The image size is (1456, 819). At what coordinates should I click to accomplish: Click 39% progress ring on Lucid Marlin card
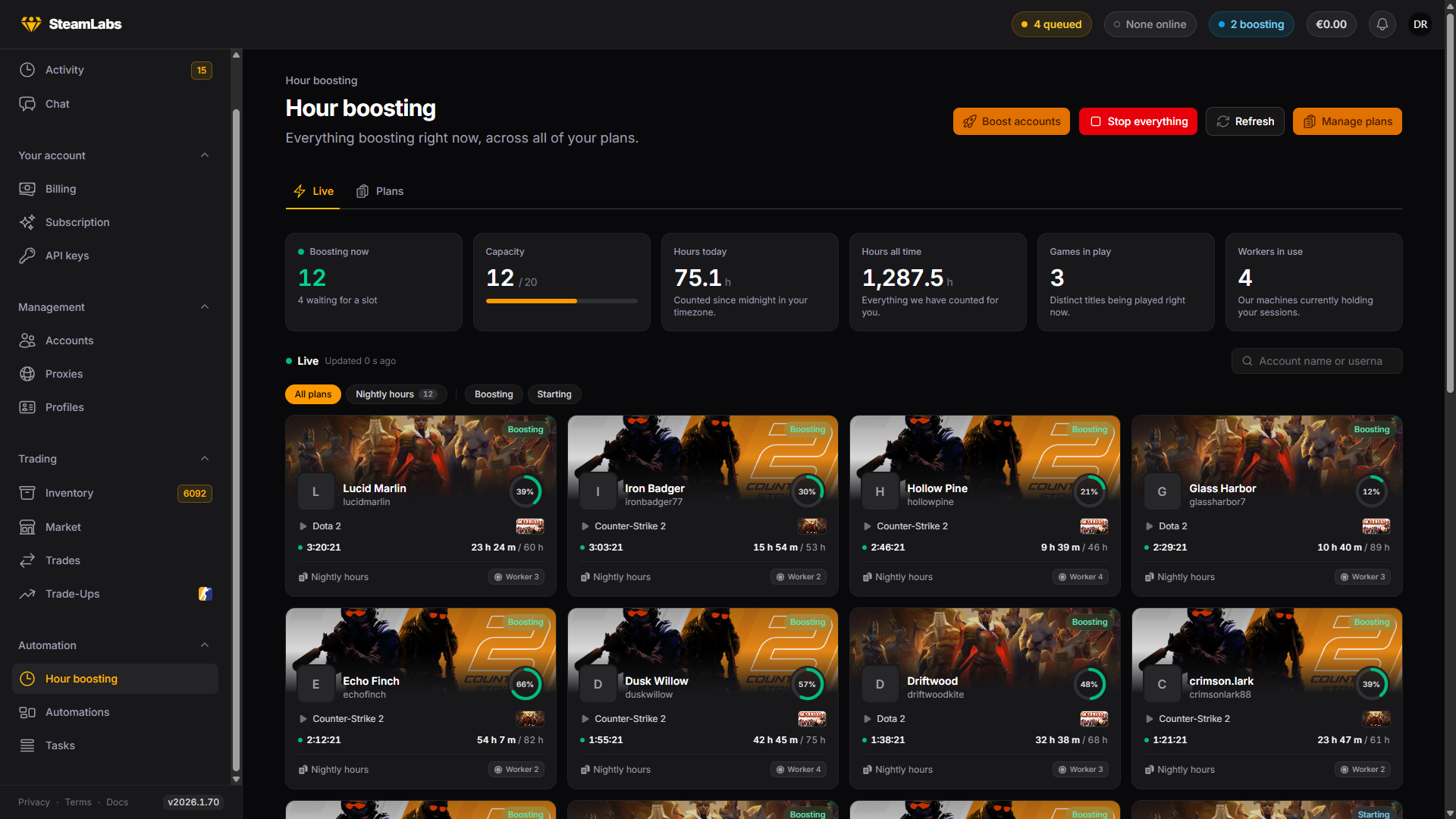525,491
